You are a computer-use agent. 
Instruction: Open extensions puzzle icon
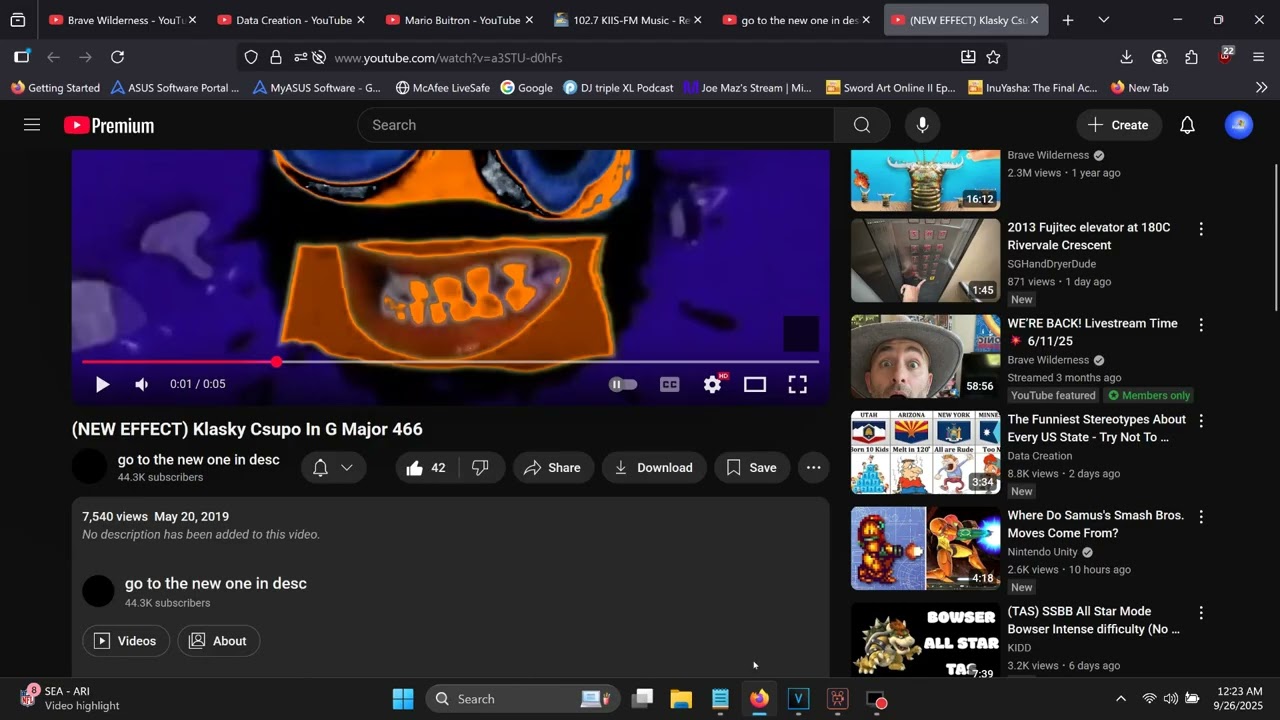coord(1191,57)
